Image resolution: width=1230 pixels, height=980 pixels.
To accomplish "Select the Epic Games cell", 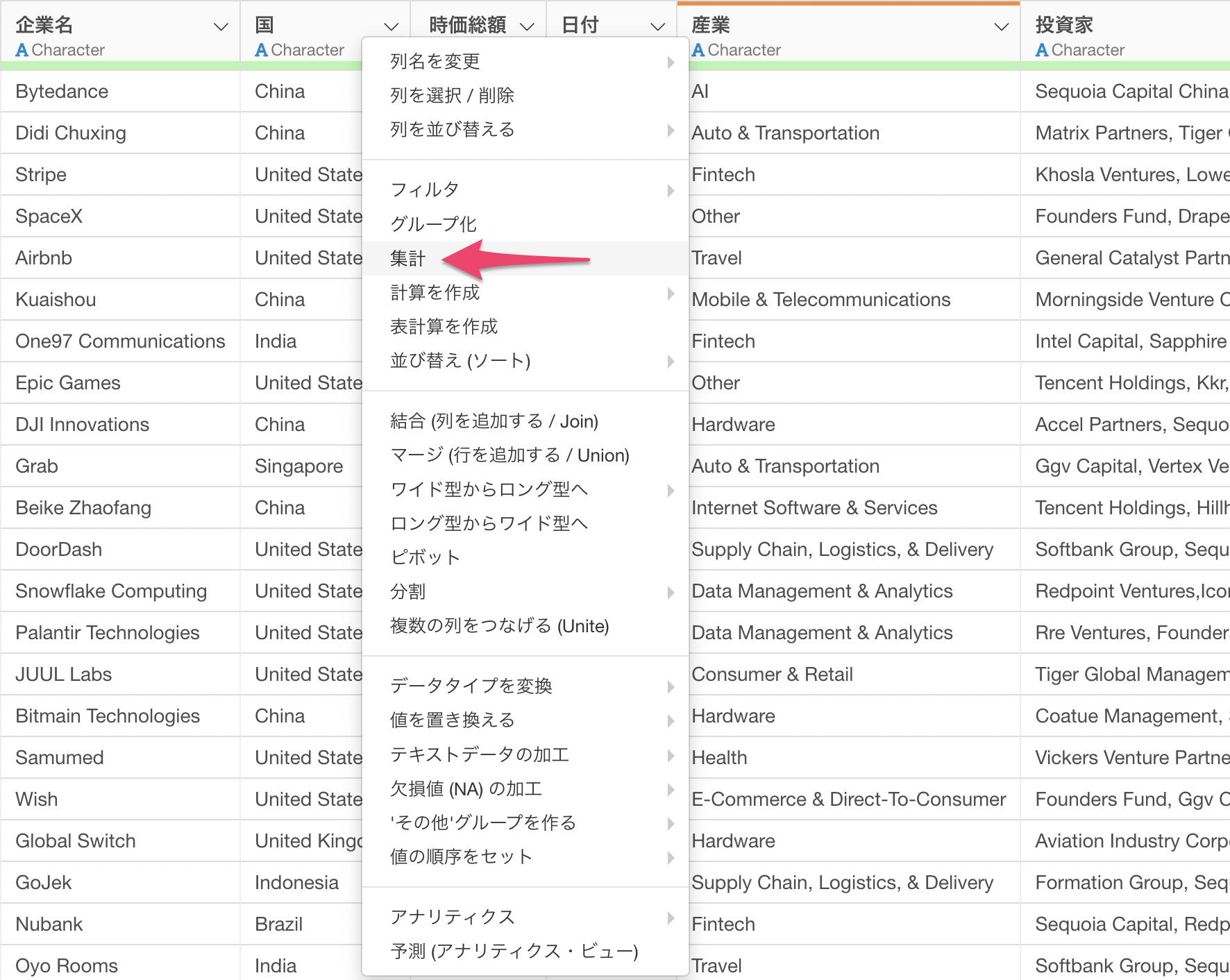I will 120,383.
